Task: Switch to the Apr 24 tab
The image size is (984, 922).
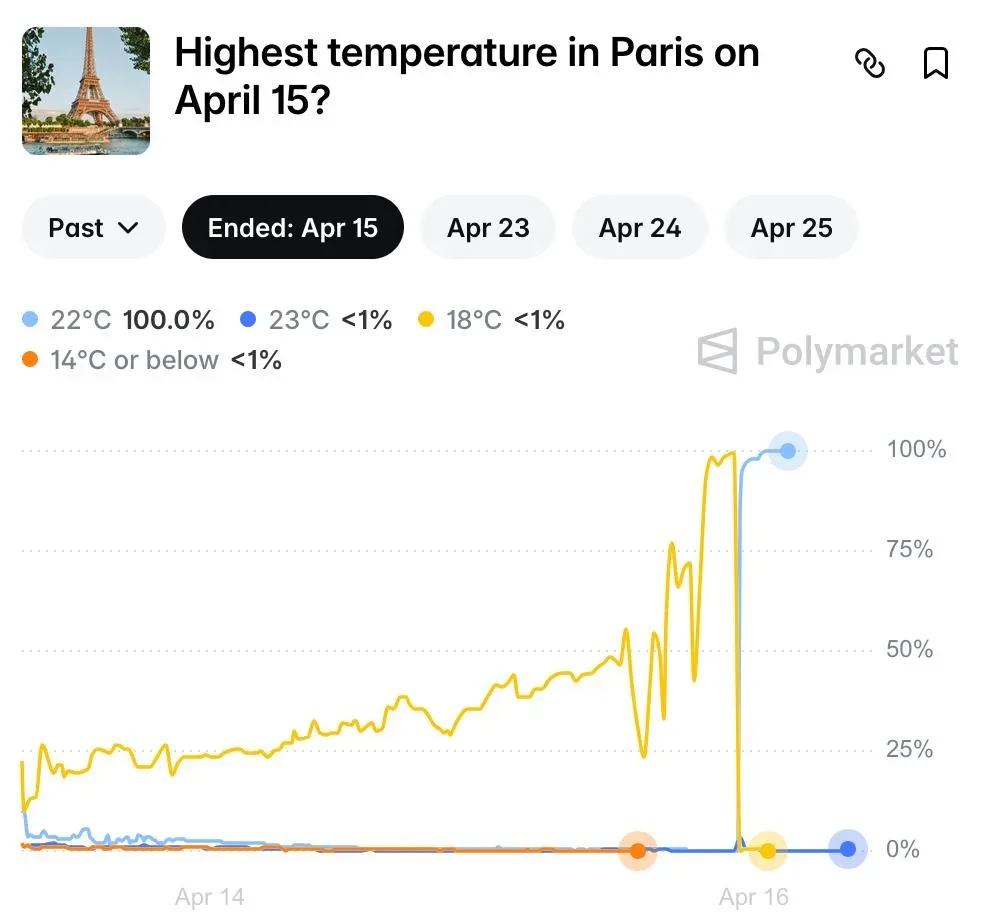Action: (x=640, y=228)
